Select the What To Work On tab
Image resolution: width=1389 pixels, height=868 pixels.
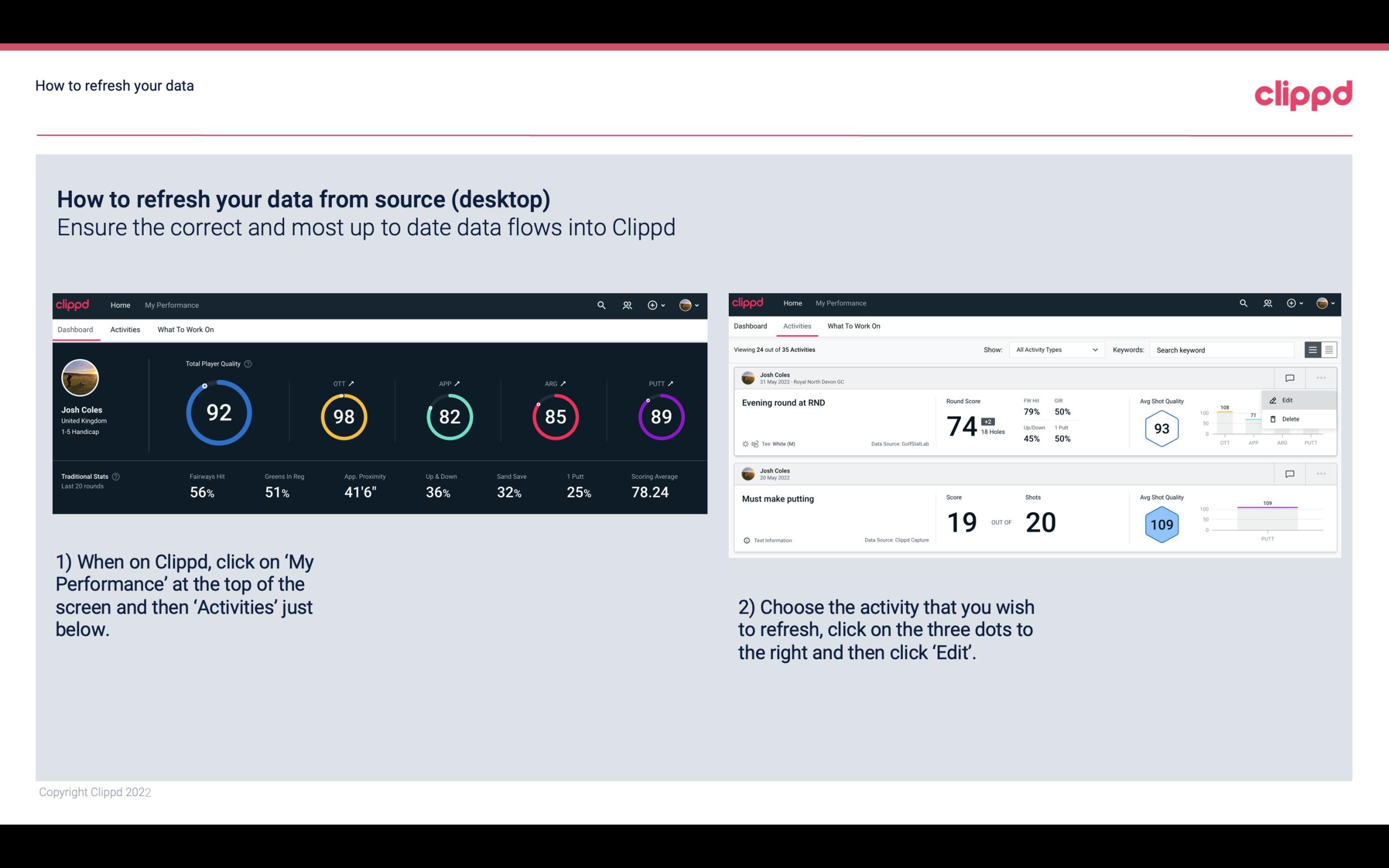click(185, 328)
